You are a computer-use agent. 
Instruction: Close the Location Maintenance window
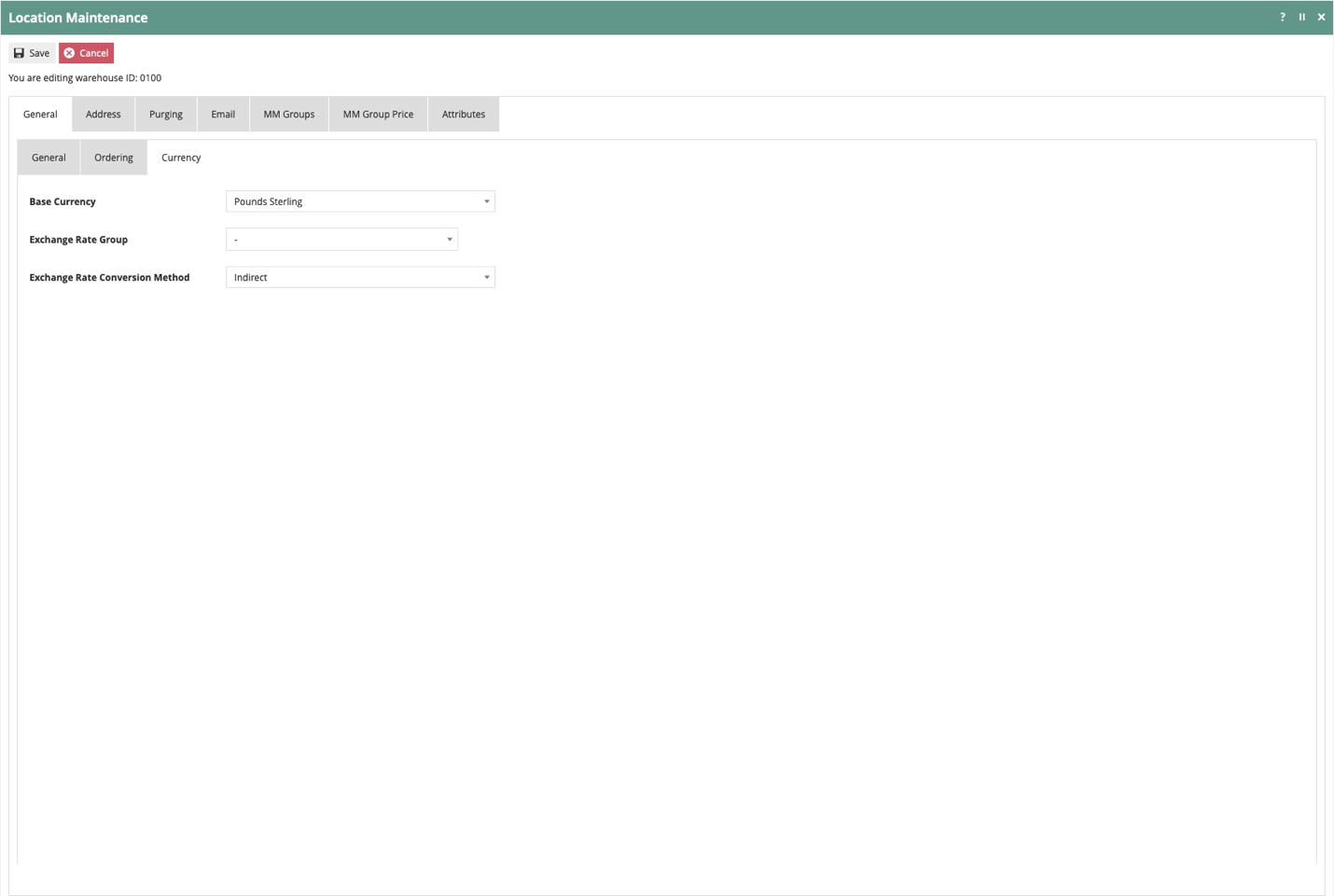tap(1321, 17)
